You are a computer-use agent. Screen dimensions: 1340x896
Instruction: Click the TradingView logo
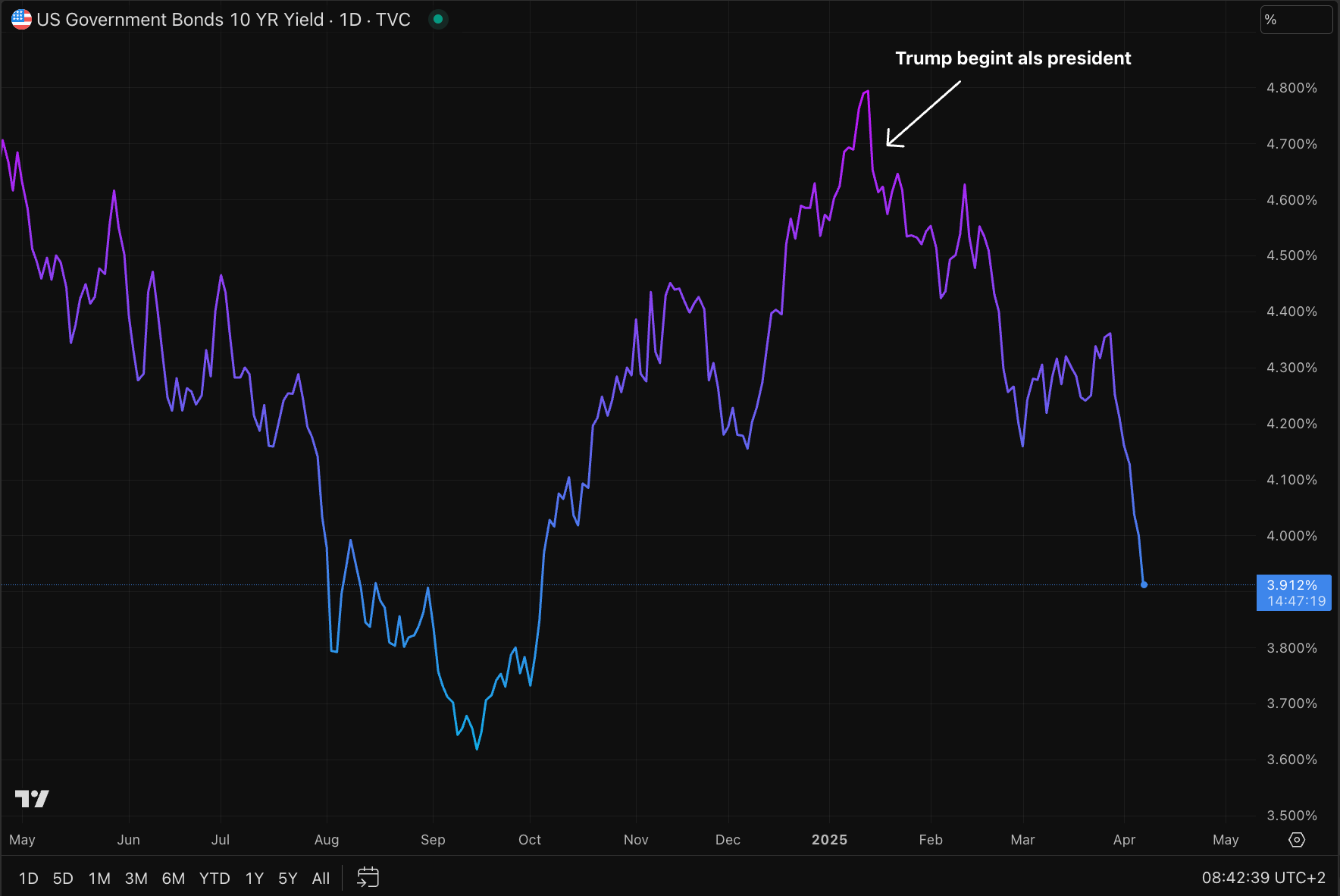(x=32, y=798)
